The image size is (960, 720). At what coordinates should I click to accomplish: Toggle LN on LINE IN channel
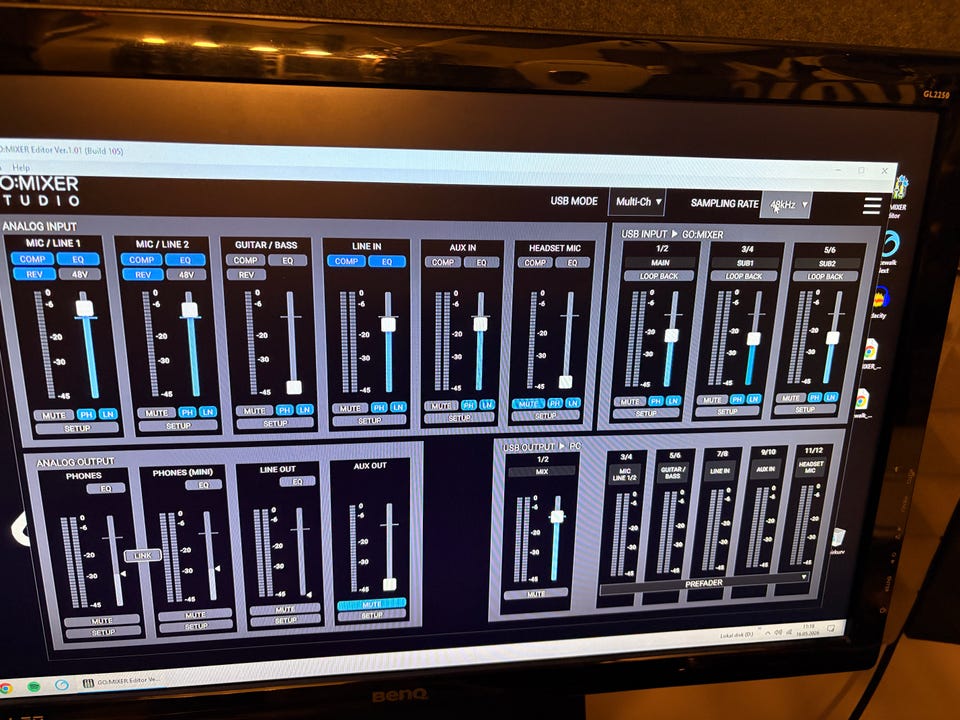[399, 407]
